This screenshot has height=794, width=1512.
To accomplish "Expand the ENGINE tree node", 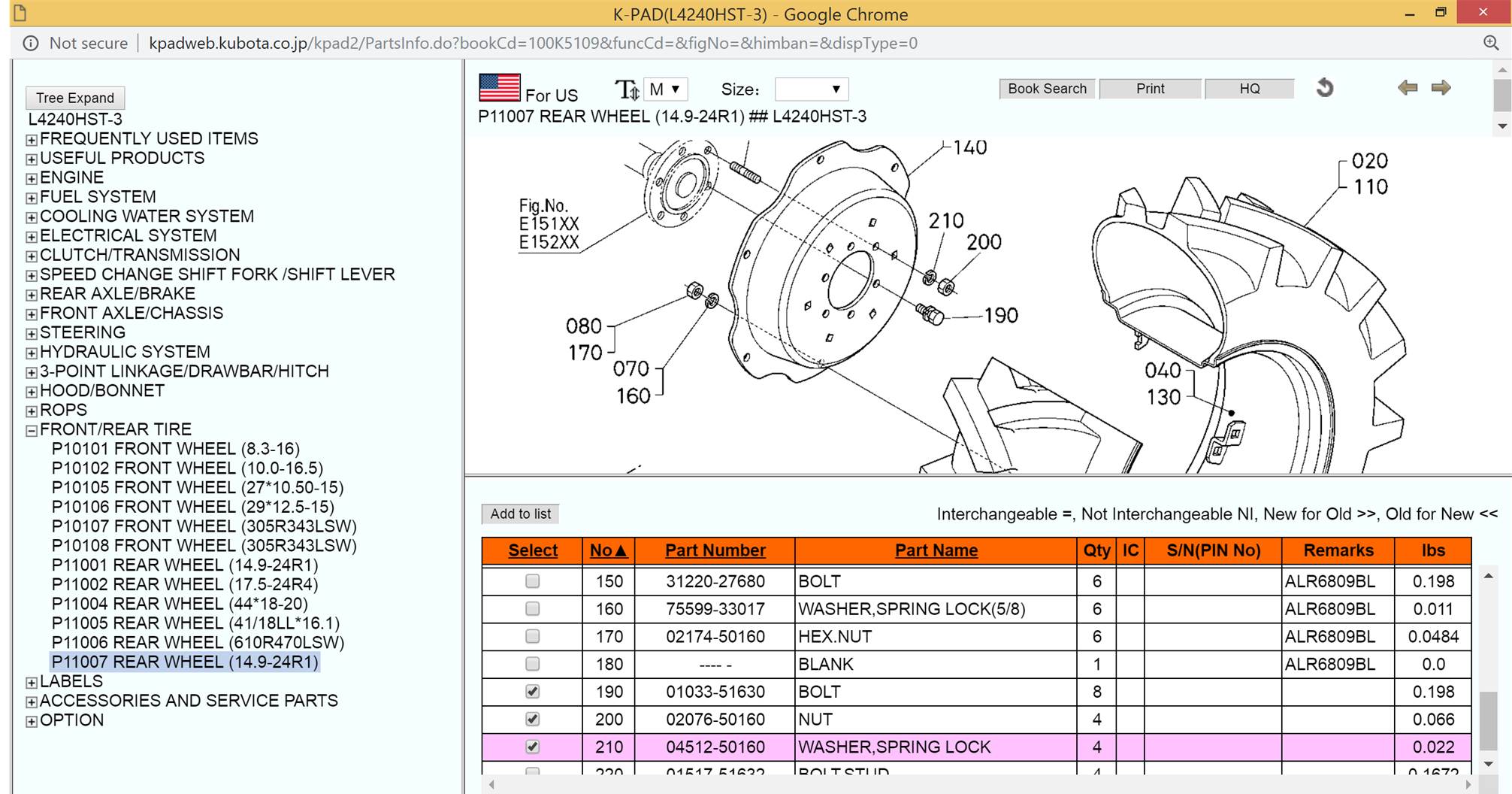I will [x=32, y=179].
